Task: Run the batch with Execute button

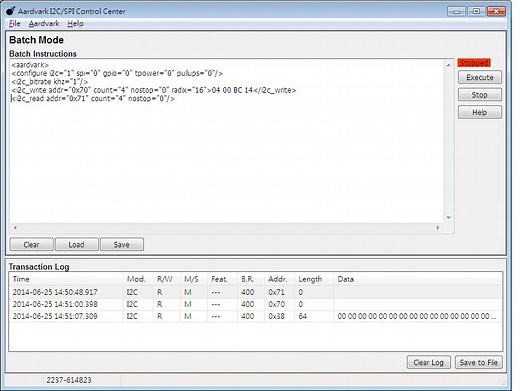Action: pos(480,77)
